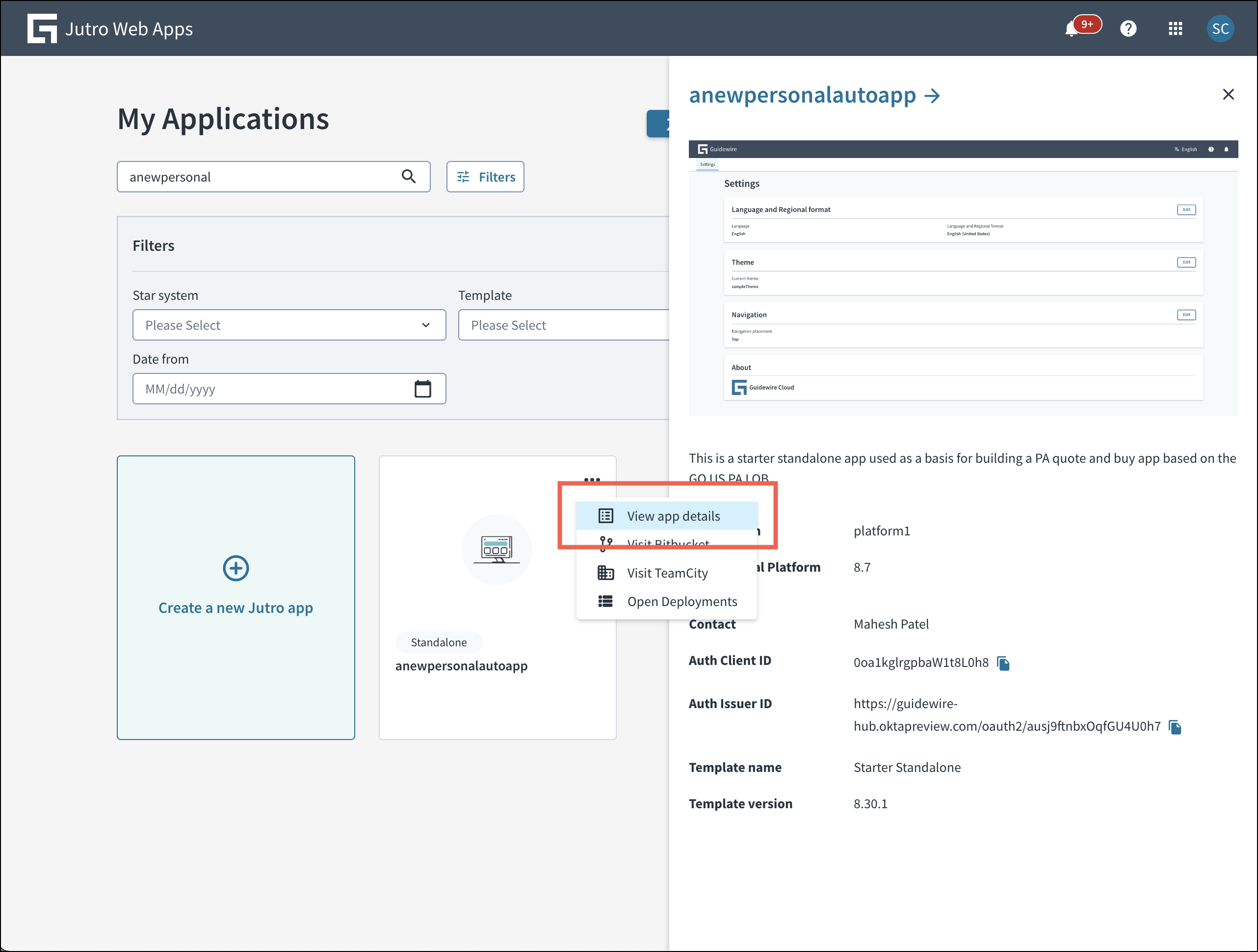Open the three-dot menu on anewpersonalautoapp card
1258x952 pixels.
(592, 479)
